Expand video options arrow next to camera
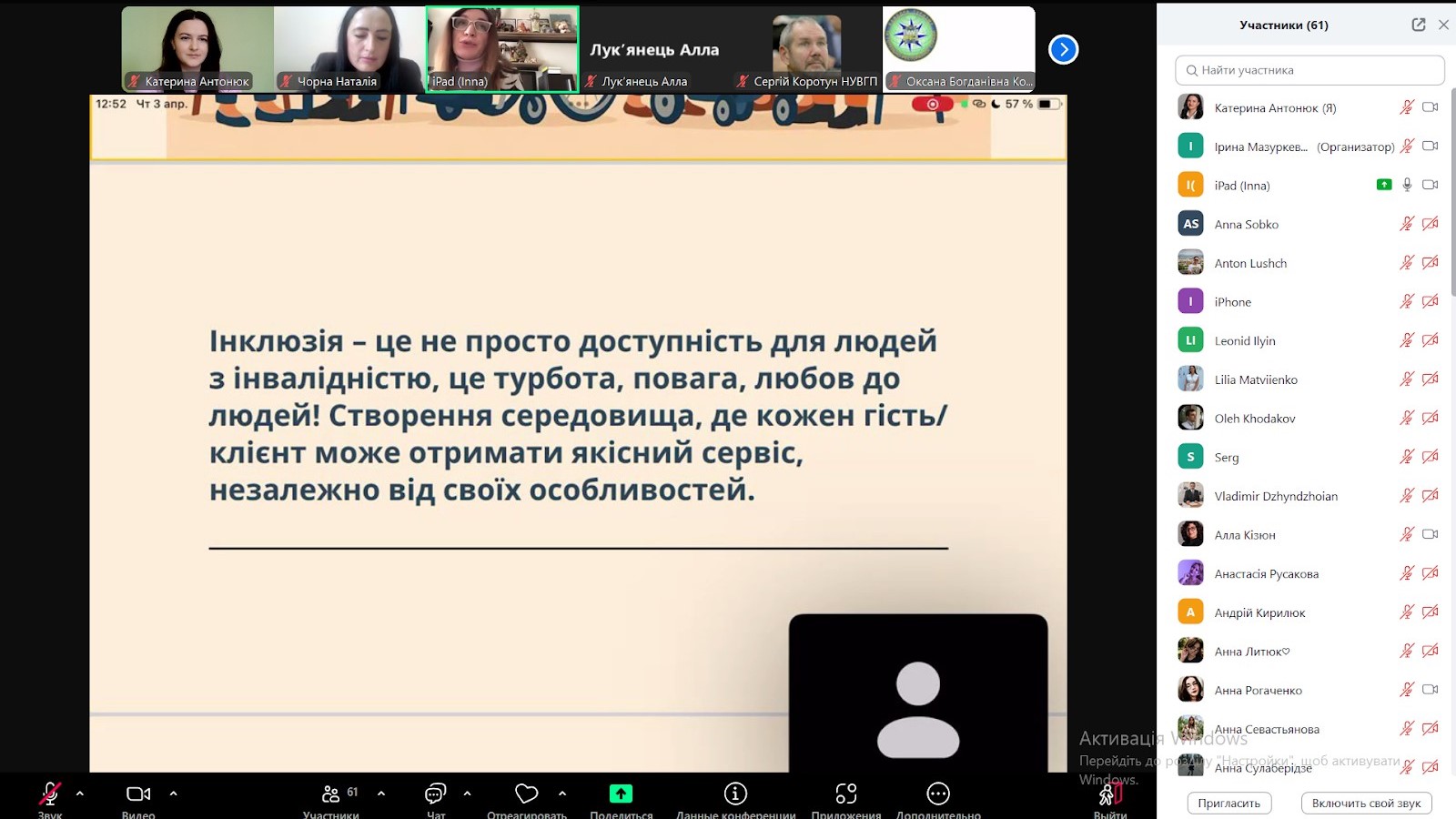The image size is (1456, 819). pyautogui.click(x=174, y=794)
